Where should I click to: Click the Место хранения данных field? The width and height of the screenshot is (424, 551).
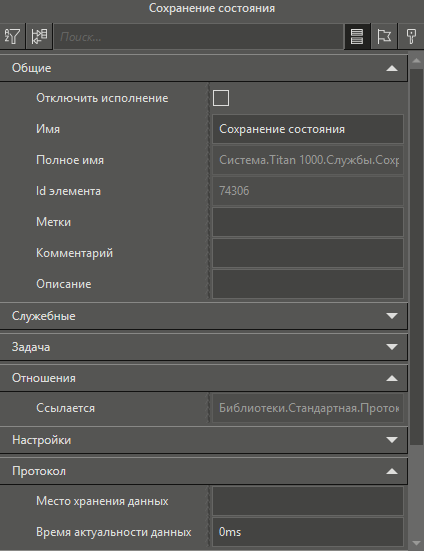point(308,501)
